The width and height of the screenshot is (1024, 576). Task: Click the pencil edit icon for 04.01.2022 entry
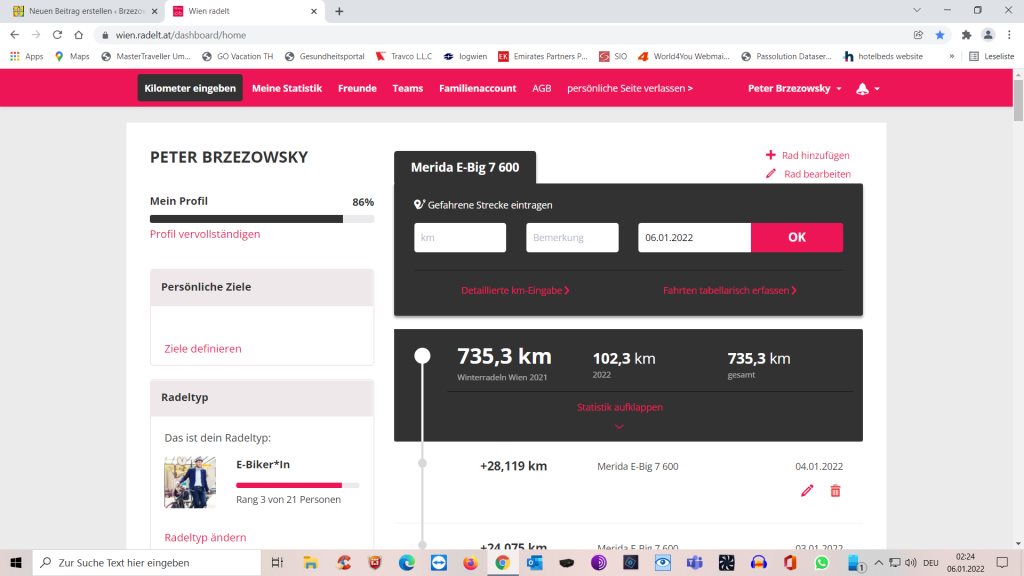point(807,490)
